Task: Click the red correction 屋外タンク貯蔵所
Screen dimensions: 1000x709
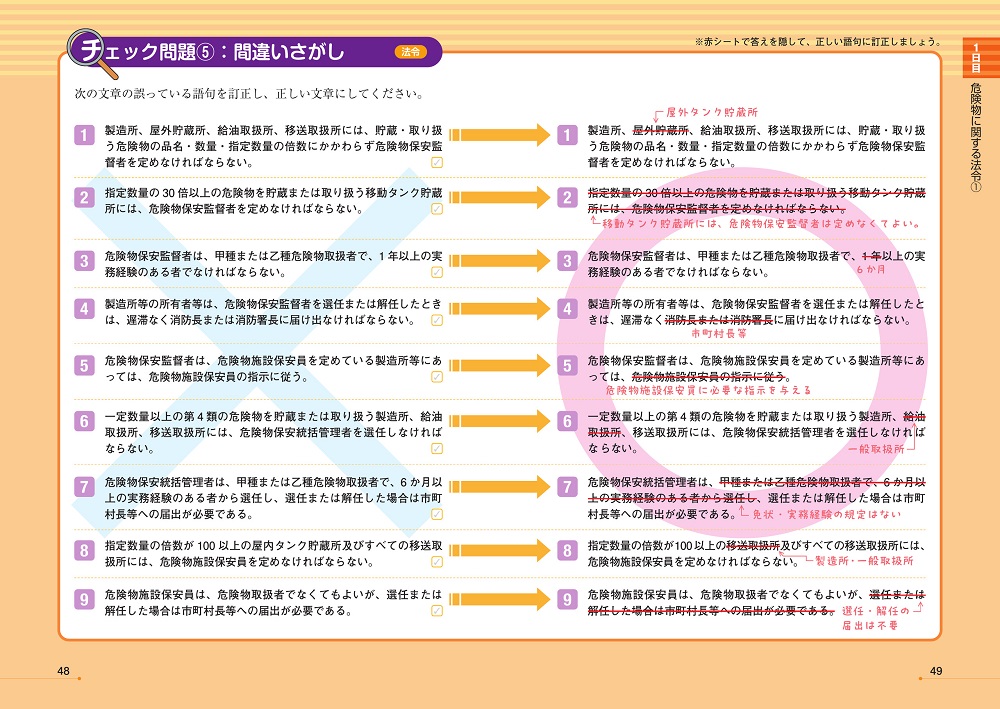Action: pyautogui.click(x=712, y=112)
